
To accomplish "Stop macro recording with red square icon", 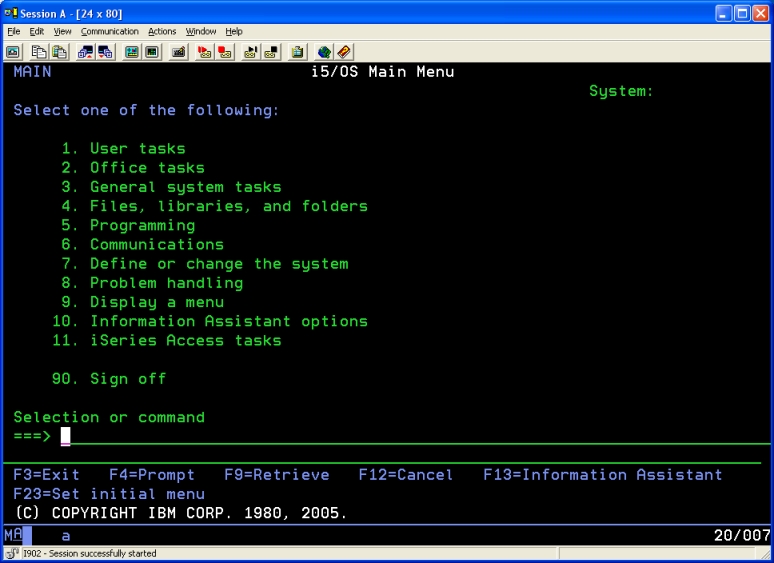I will [x=225, y=52].
